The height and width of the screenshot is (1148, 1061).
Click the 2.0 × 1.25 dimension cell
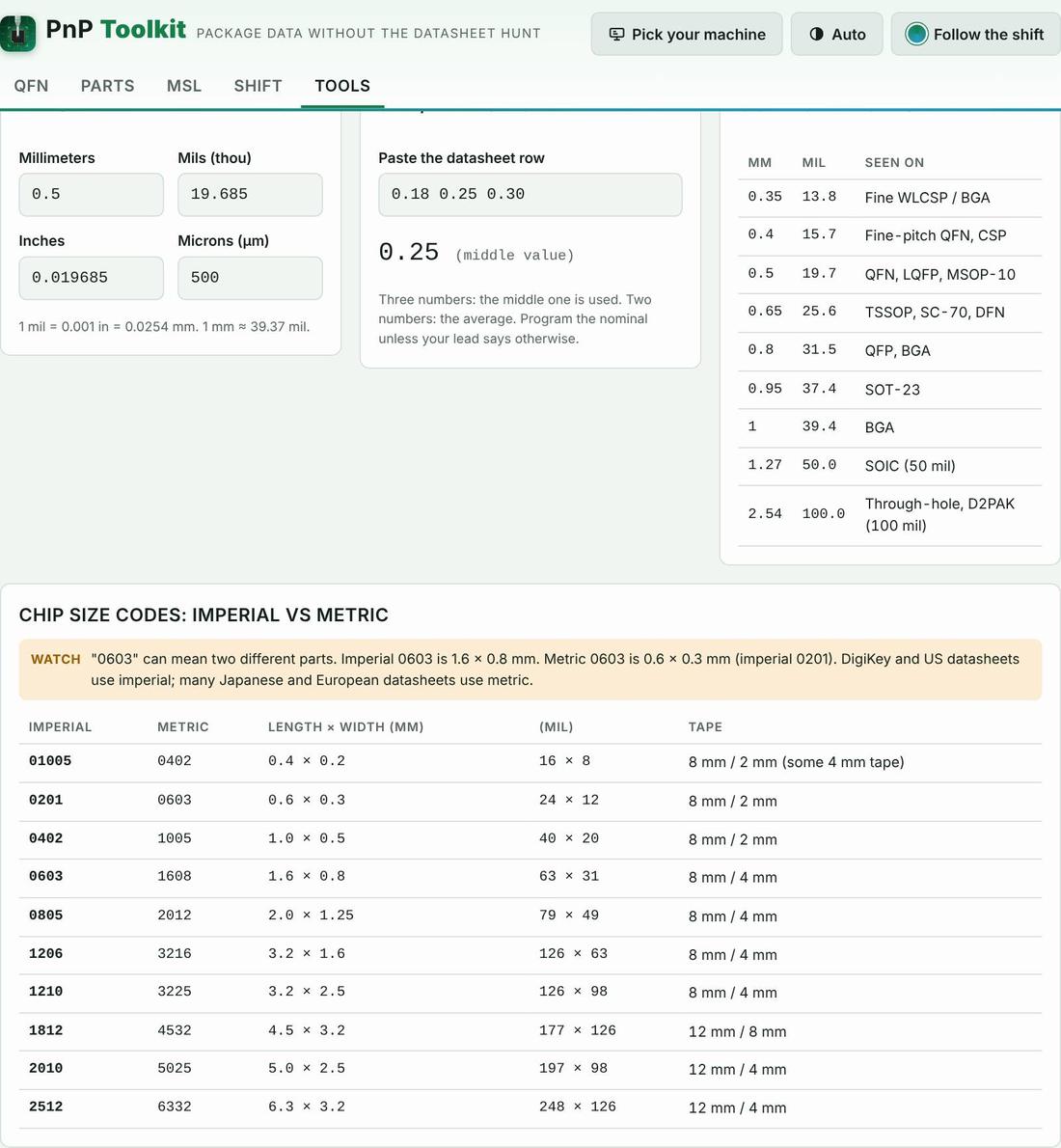click(311, 916)
